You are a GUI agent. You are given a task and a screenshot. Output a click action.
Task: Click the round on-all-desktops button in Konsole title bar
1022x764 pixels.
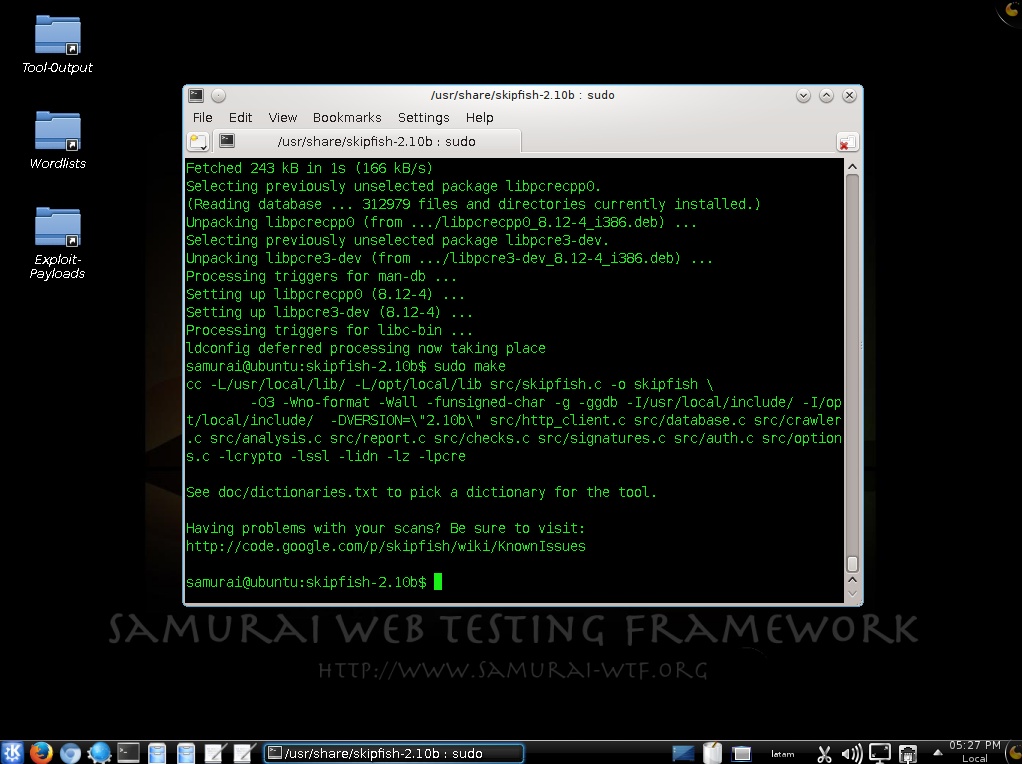[x=218, y=95]
